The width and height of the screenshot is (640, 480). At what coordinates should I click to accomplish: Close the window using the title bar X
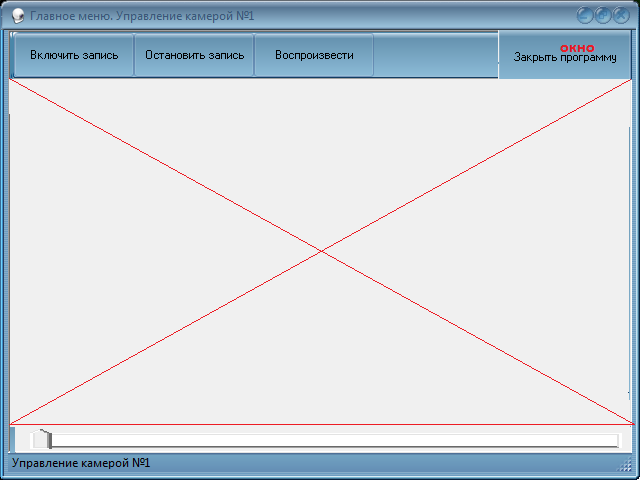click(x=620, y=15)
